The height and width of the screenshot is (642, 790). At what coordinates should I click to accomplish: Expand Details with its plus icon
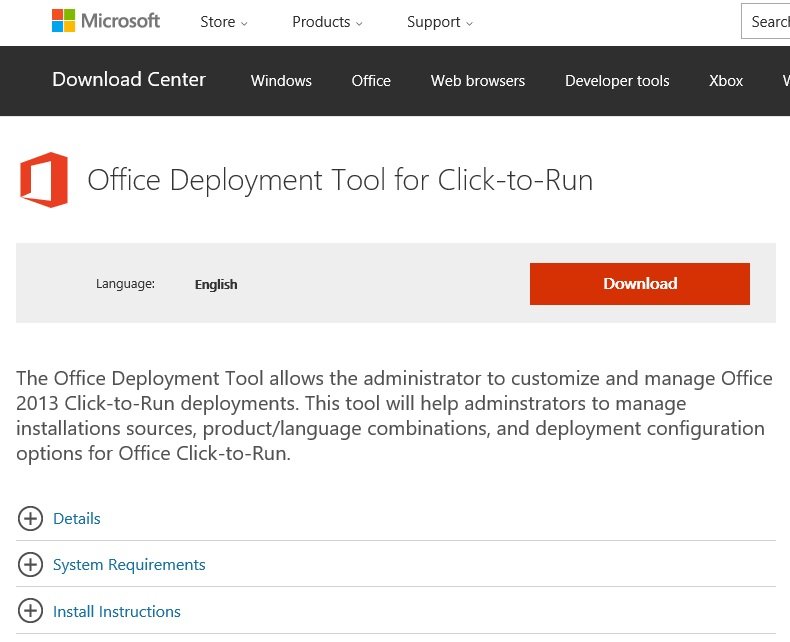30,519
